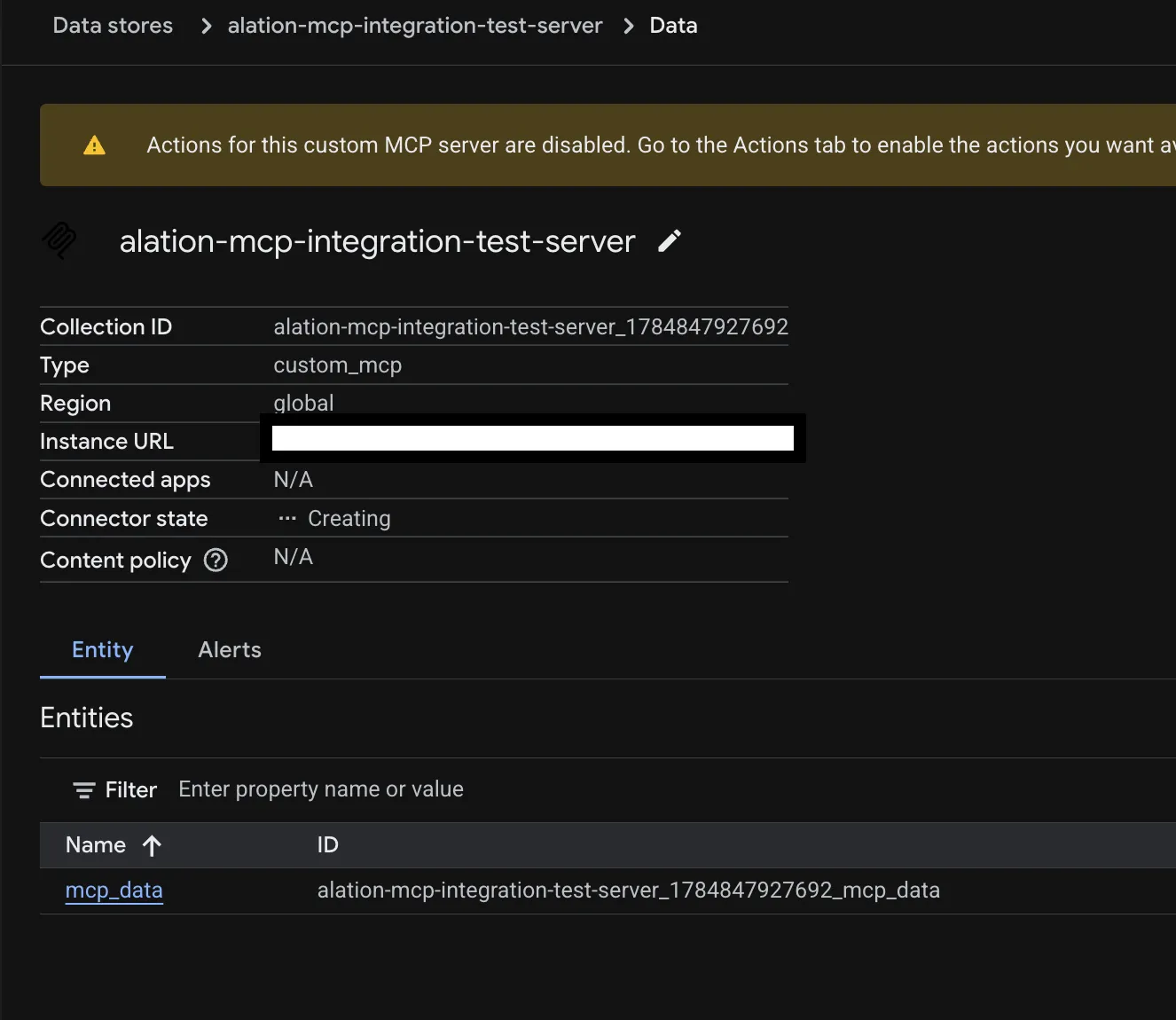Click the Region label
Image resolution: width=1176 pixels, height=1020 pixels.
pos(75,404)
